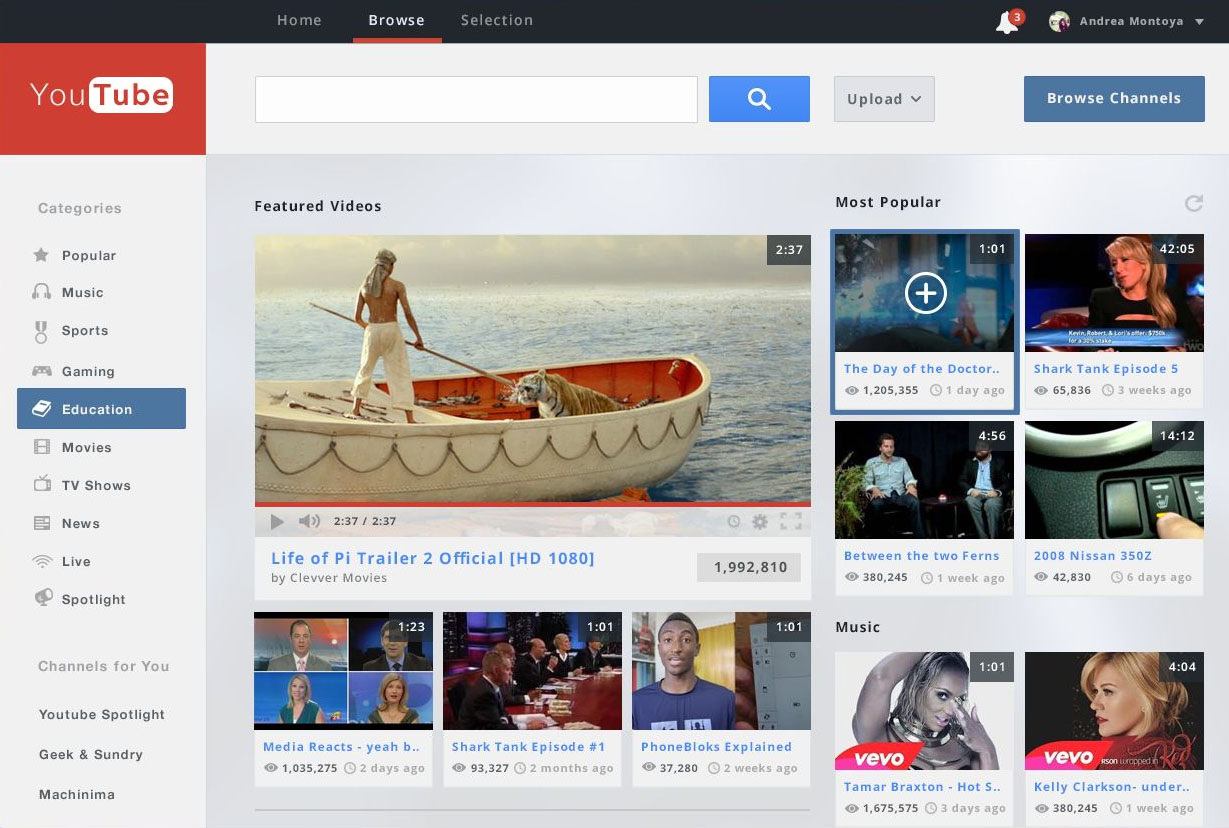Click the plus overlay on Day of the Doctor
Image resolution: width=1229 pixels, height=828 pixels.
coord(926,293)
